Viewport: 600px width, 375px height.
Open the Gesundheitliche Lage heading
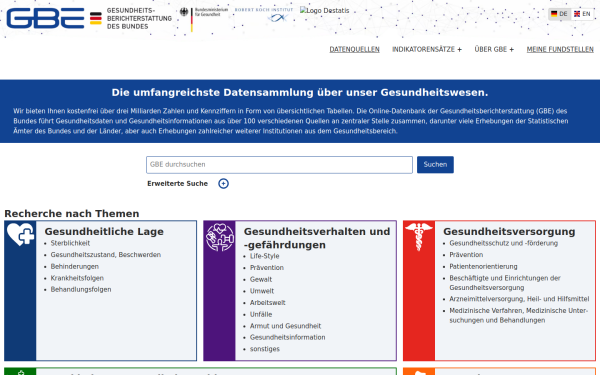tap(104, 232)
